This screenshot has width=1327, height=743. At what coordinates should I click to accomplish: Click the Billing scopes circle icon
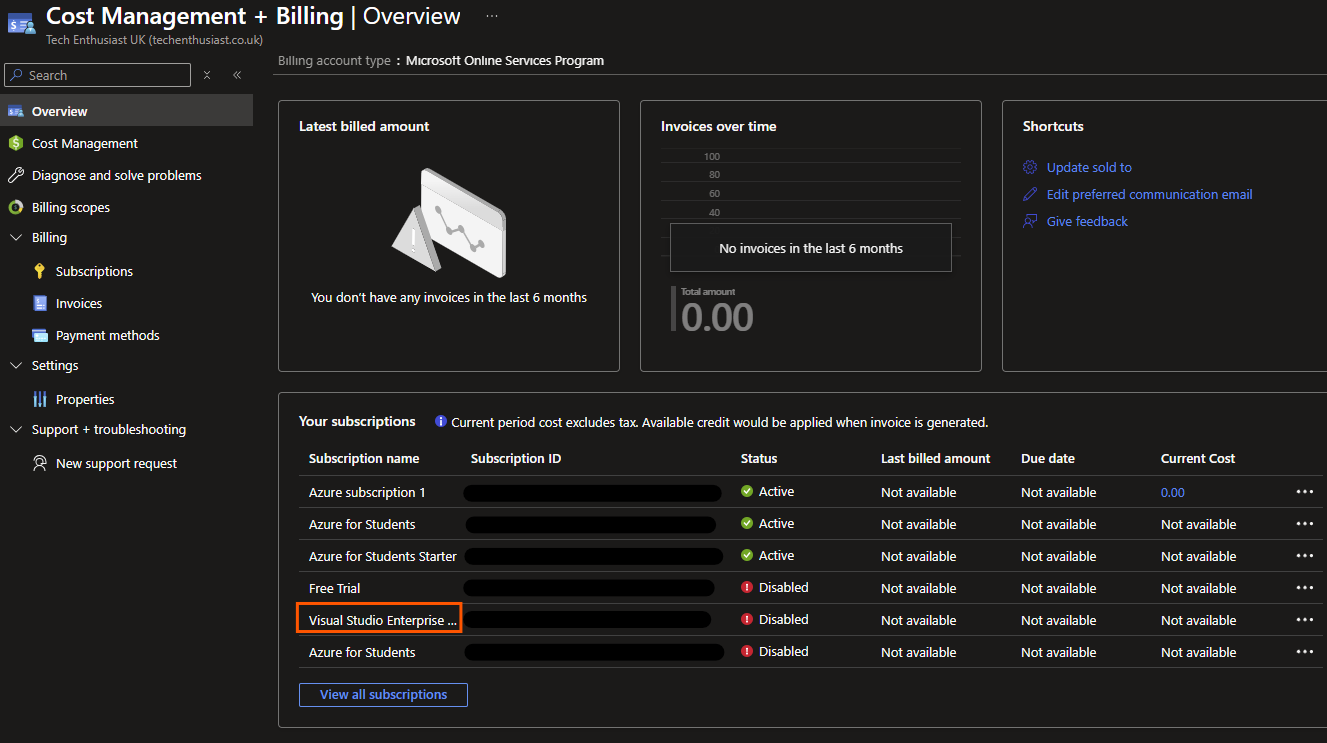pos(15,207)
